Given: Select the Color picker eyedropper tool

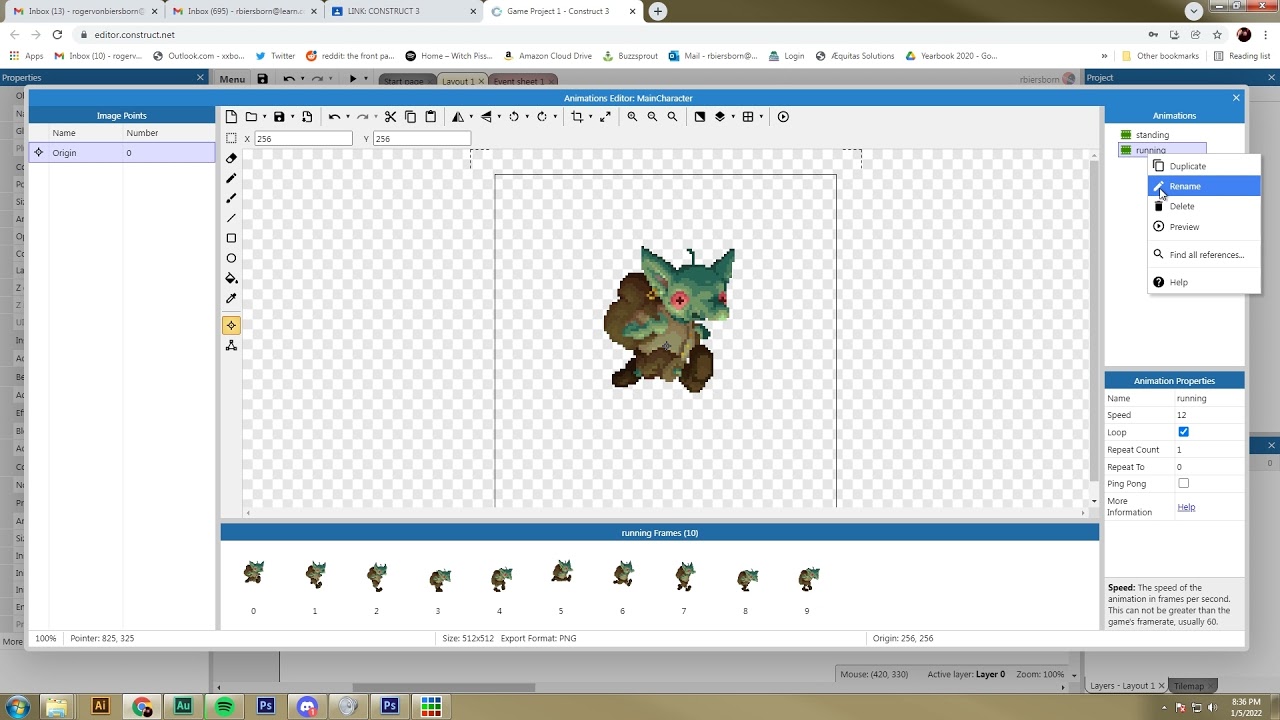Looking at the screenshot, I should click(231, 298).
